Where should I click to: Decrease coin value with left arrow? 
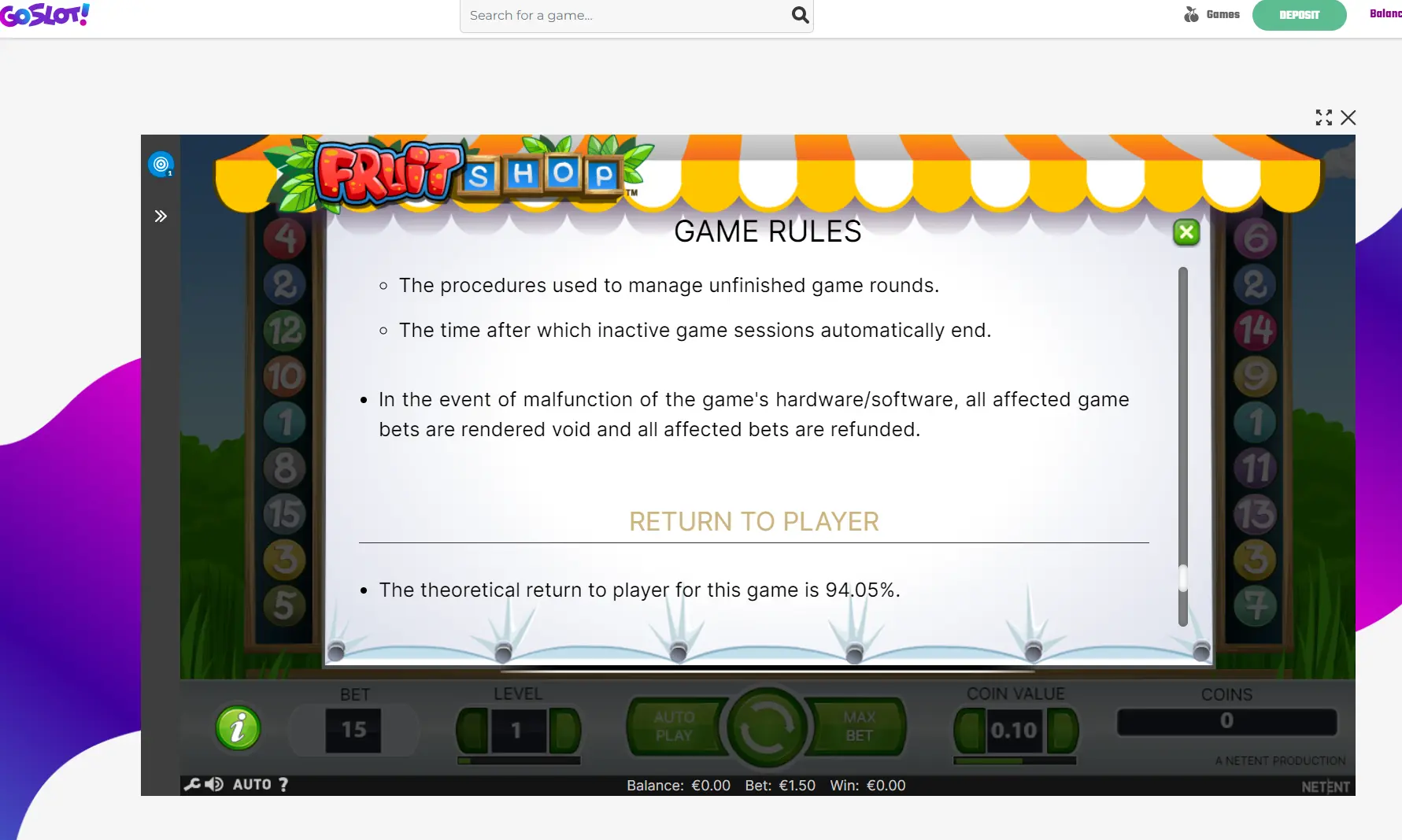click(970, 731)
